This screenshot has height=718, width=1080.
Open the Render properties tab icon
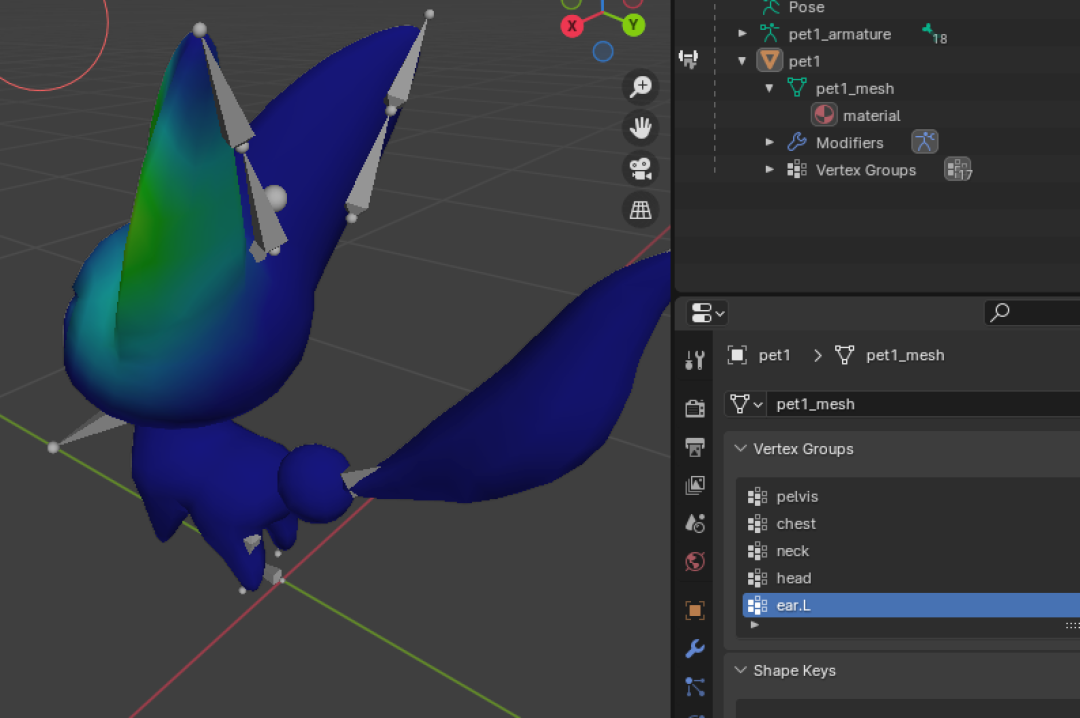pos(695,408)
